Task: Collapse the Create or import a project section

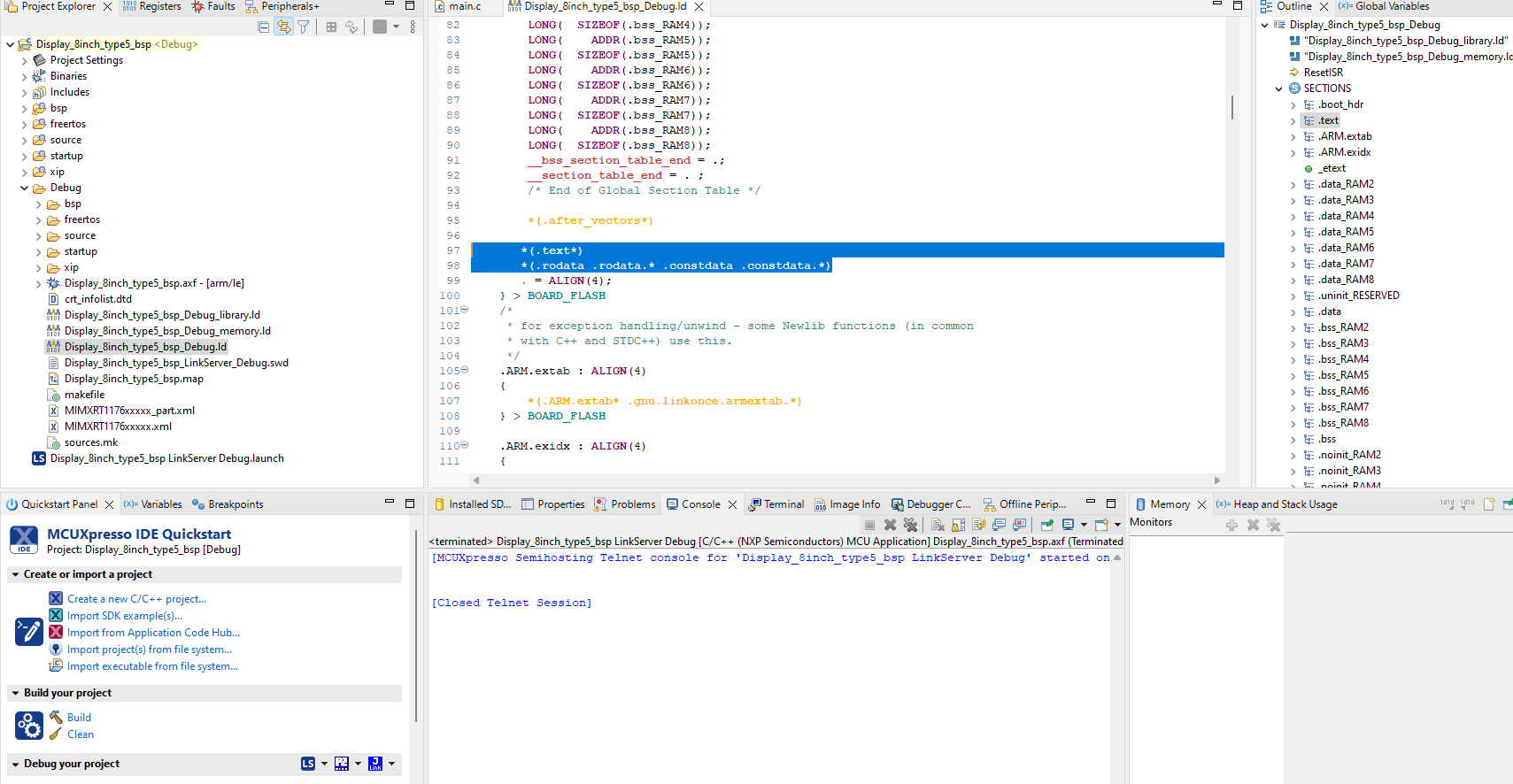Action: pyautogui.click(x=16, y=574)
